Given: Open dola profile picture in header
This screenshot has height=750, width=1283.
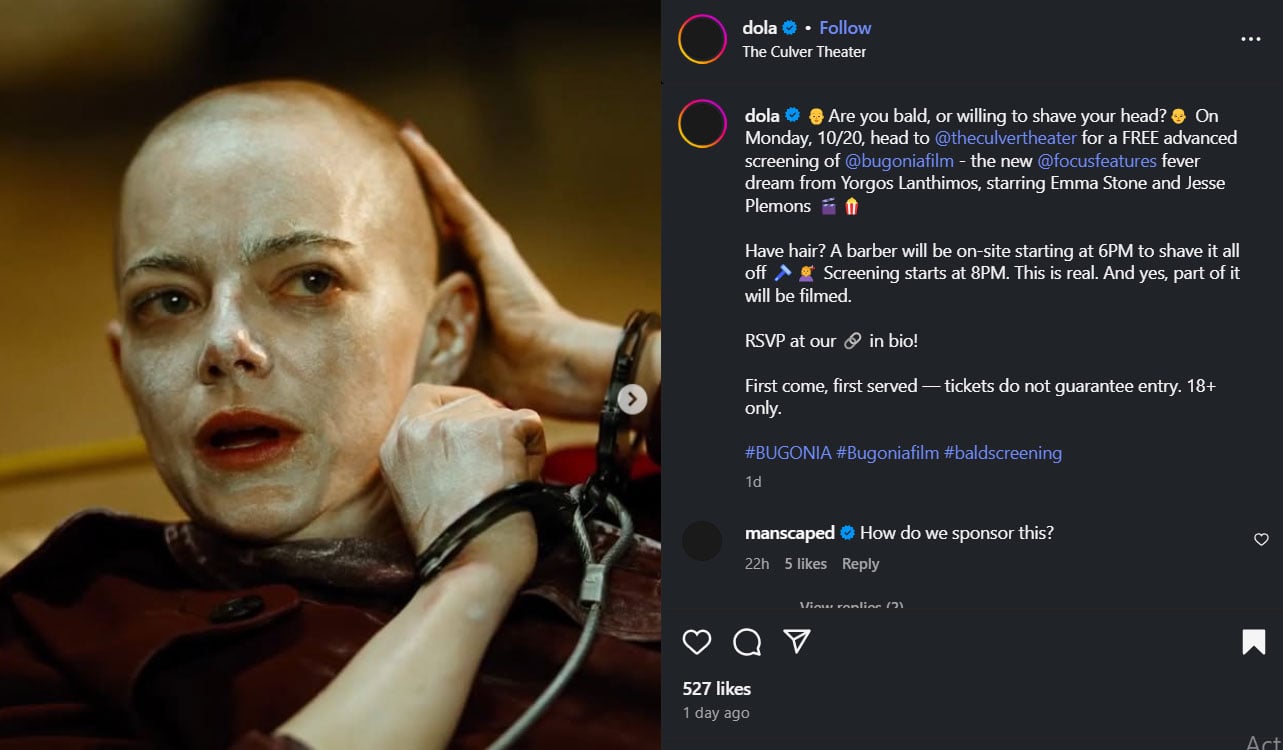Looking at the screenshot, I should coord(702,40).
